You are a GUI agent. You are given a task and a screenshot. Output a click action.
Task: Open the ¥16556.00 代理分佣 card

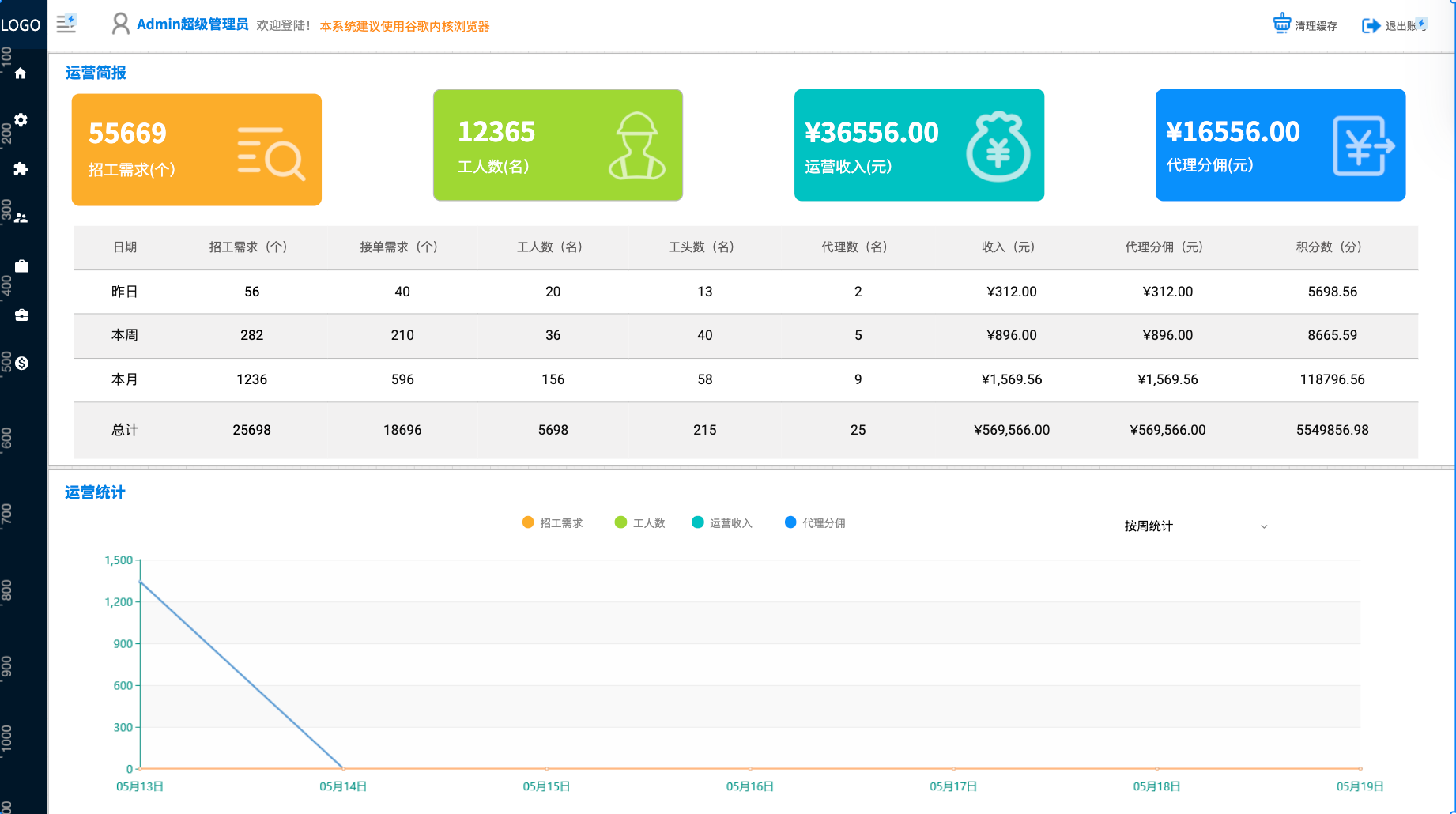(1281, 145)
